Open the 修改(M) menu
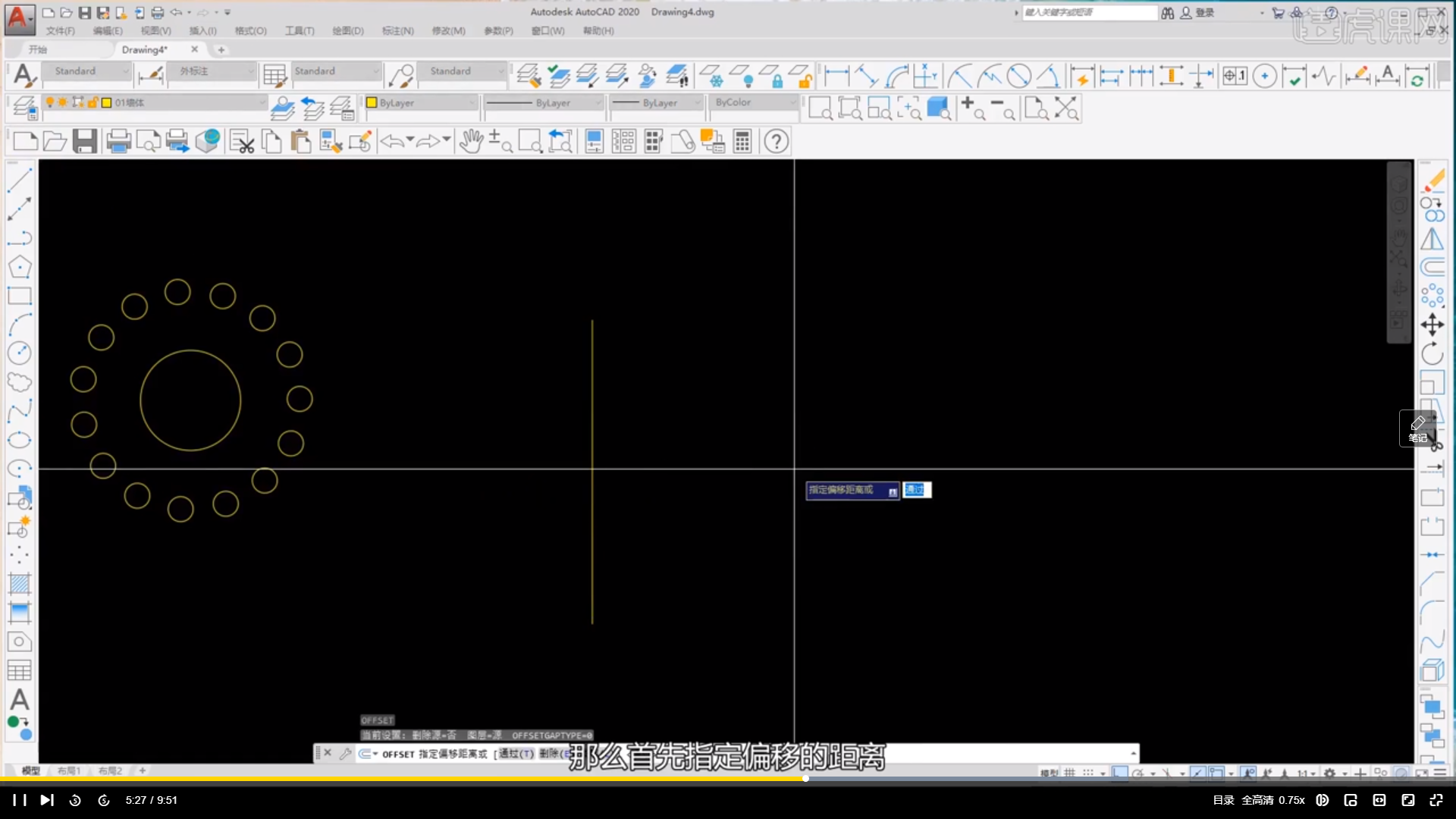Viewport: 1456px width, 819px height. point(448,31)
